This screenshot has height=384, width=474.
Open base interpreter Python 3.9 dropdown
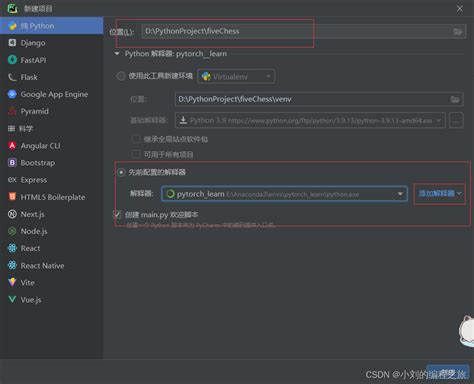310,120
